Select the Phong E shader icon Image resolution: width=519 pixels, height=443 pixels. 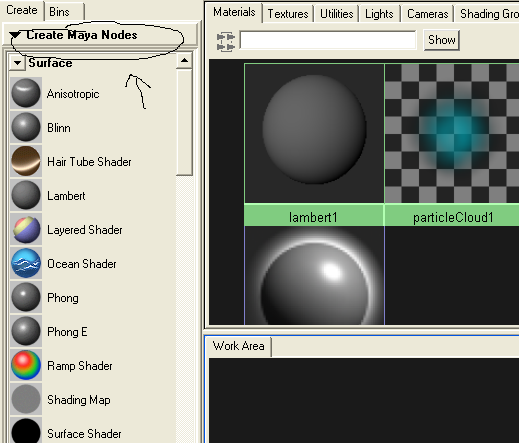coord(26,331)
